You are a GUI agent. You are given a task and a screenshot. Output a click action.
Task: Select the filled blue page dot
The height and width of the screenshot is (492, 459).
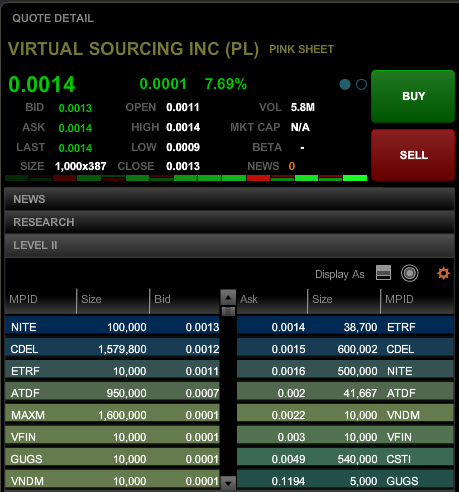point(345,85)
